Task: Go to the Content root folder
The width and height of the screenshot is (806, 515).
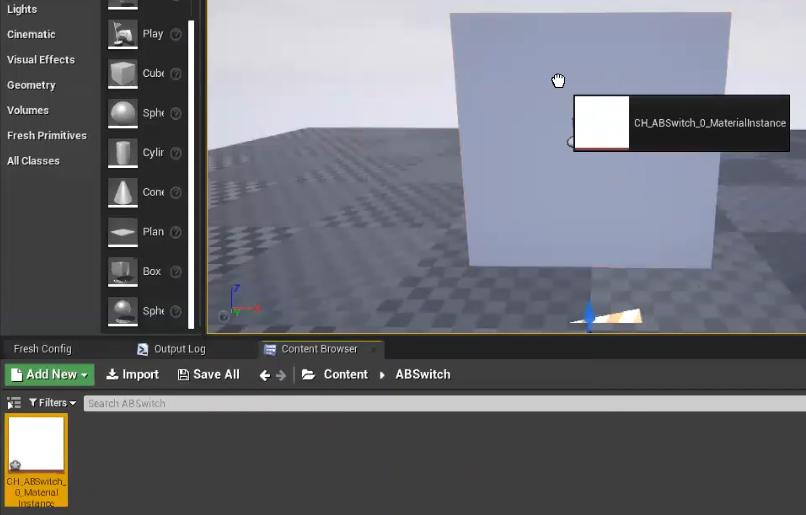Action: [345, 374]
